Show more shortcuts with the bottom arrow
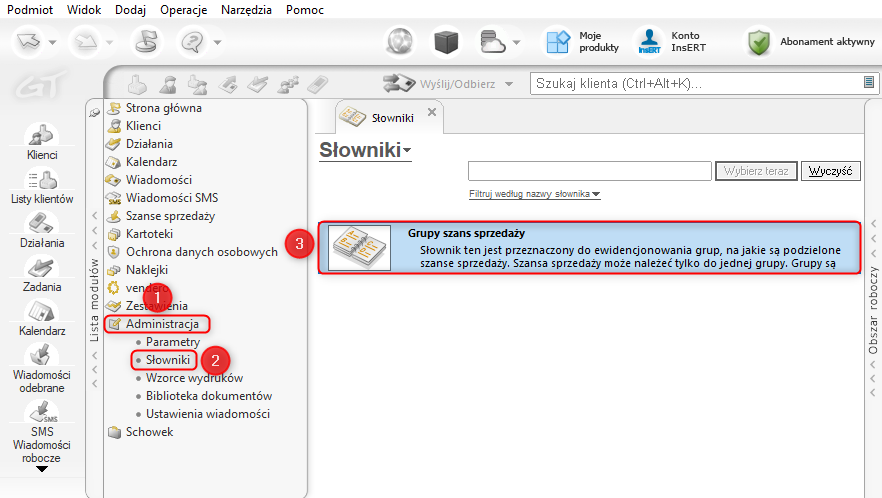This screenshot has height=498, width=882. [42, 469]
